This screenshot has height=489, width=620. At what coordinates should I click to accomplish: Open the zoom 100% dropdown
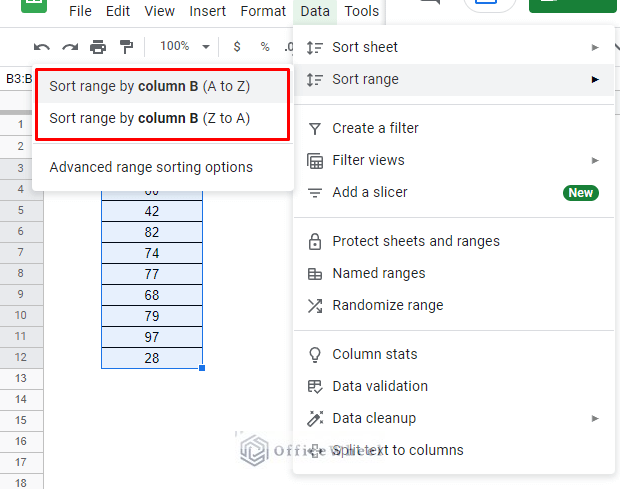(x=184, y=46)
